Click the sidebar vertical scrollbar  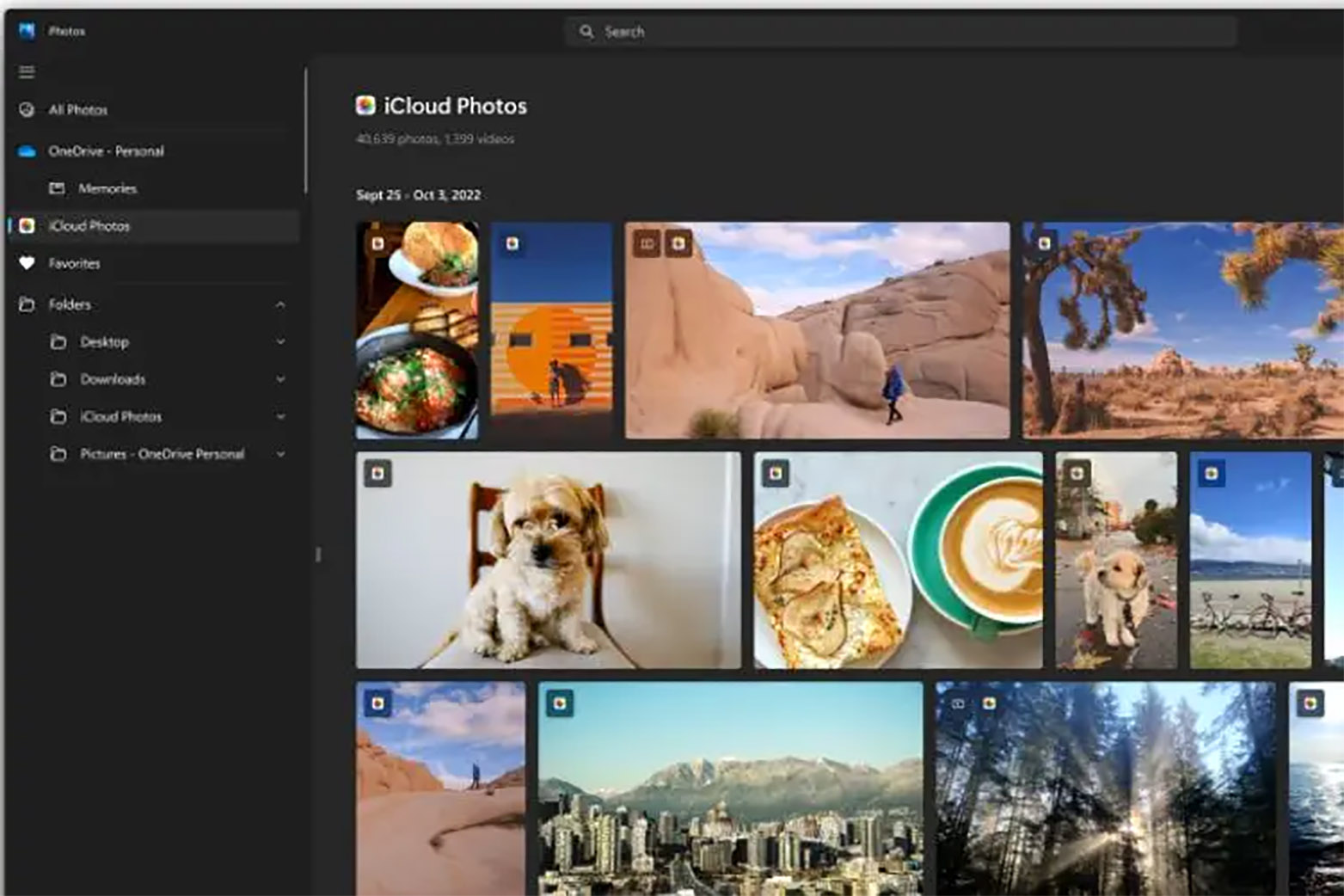pyautogui.click(x=305, y=132)
